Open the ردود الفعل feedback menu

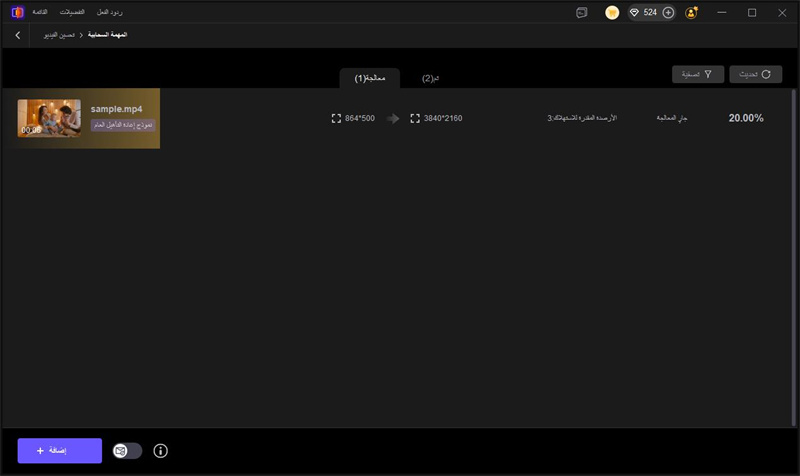[110, 11]
